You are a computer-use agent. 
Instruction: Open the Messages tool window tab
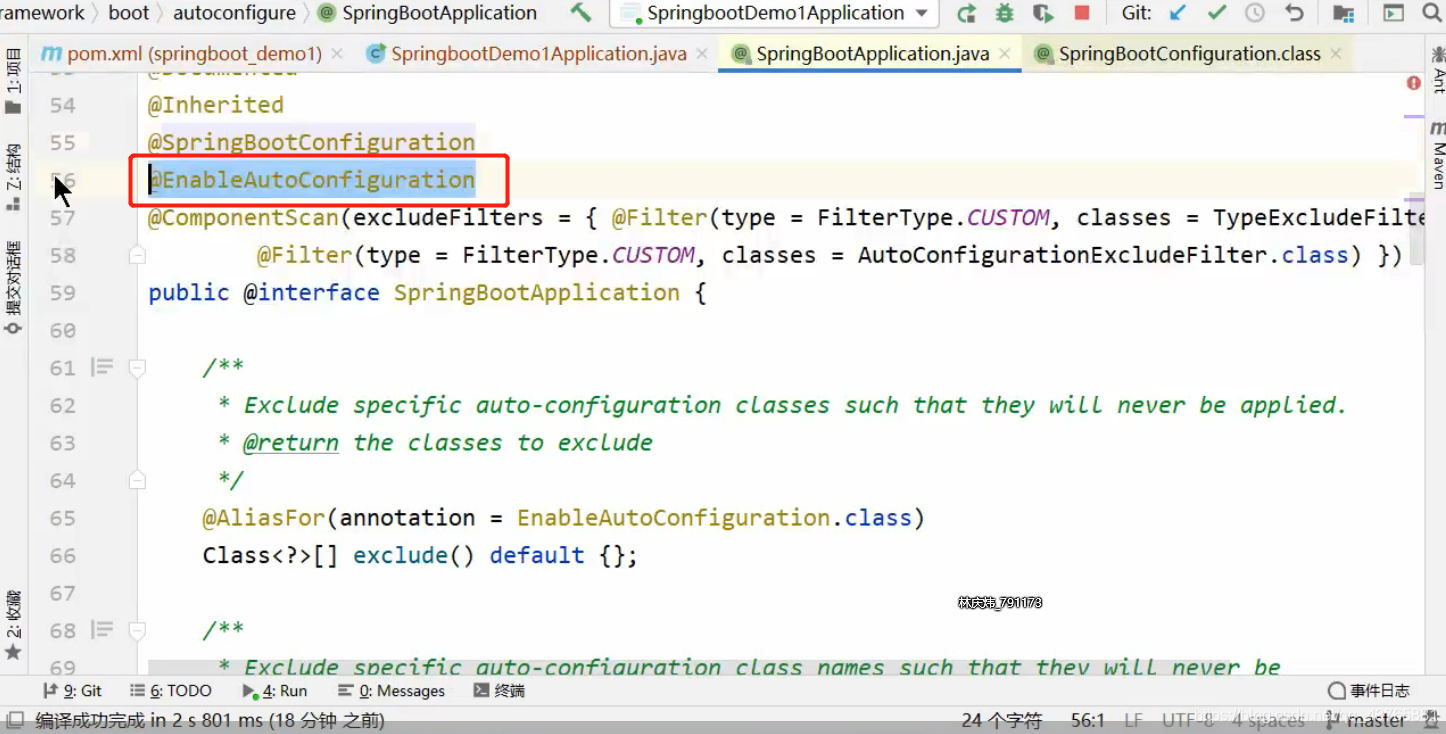click(391, 691)
